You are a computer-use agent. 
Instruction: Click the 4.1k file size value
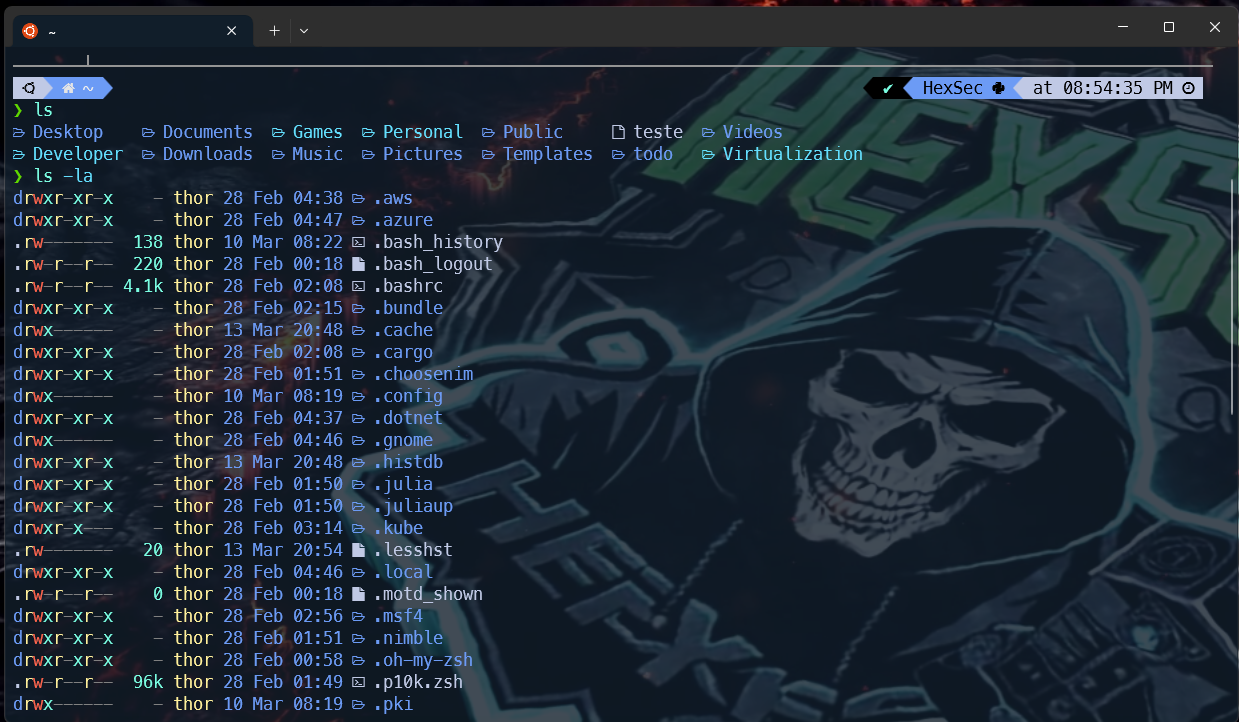[x=143, y=286]
